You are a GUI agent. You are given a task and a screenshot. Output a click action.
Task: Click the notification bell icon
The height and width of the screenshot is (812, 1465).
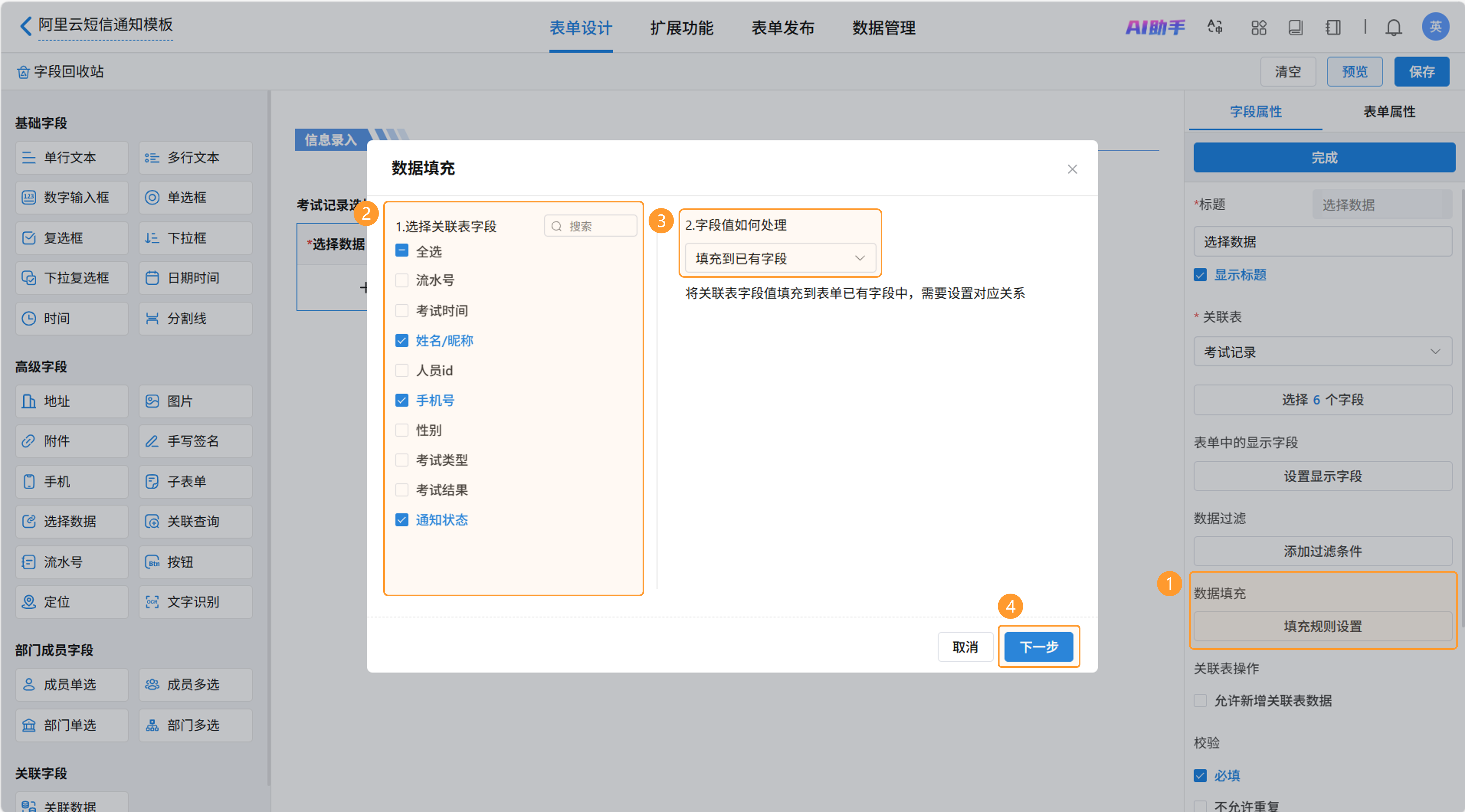(x=1393, y=27)
